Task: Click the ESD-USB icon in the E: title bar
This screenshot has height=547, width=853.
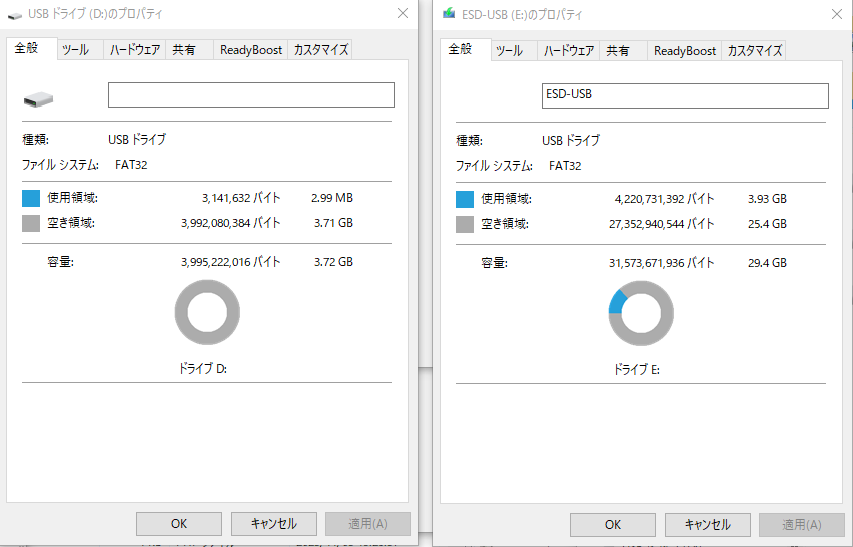Action: point(450,15)
